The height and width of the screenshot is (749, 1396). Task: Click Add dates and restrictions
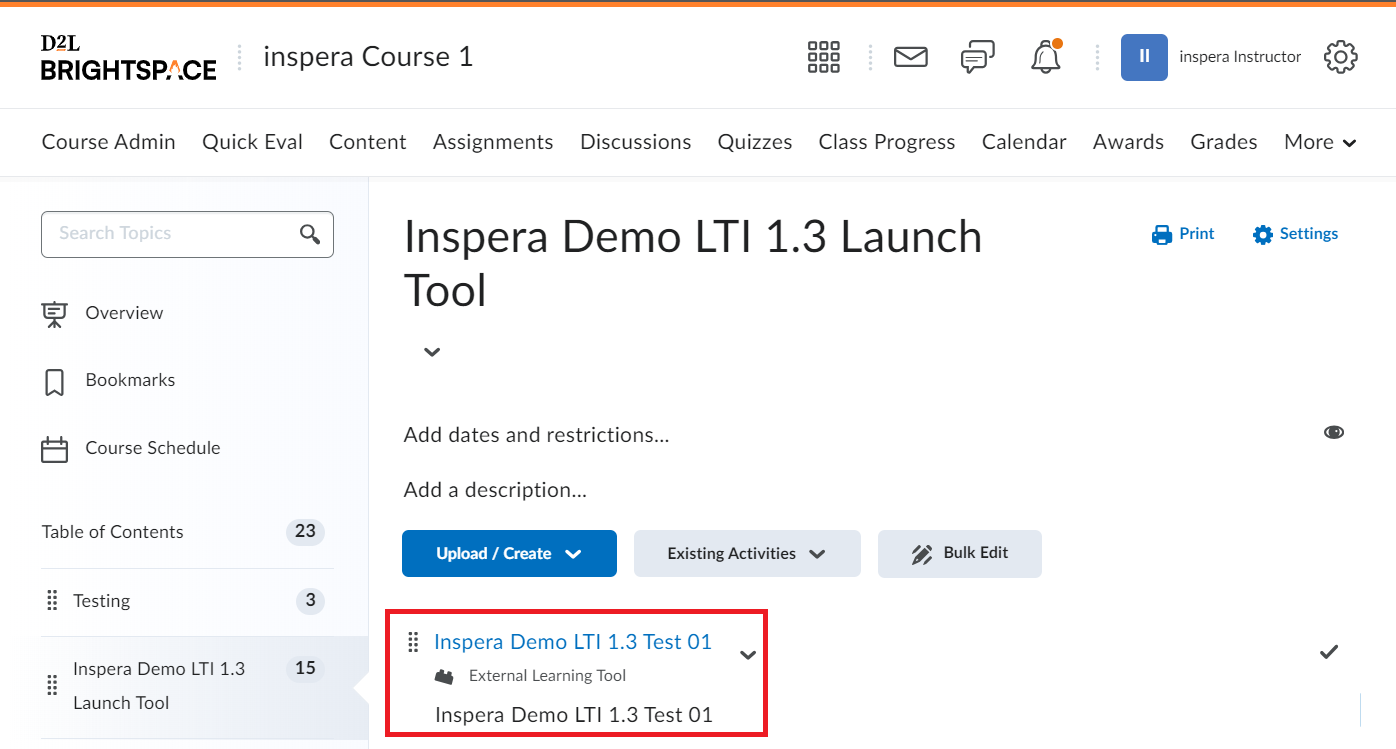click(x=536, y=435)
